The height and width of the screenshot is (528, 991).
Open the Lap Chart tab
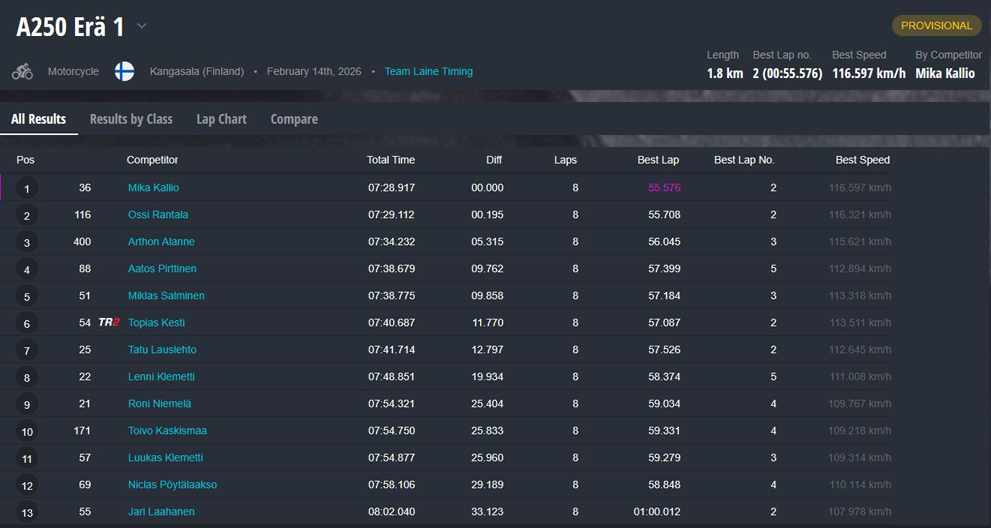pyautogui.click(x=221, y=119)
